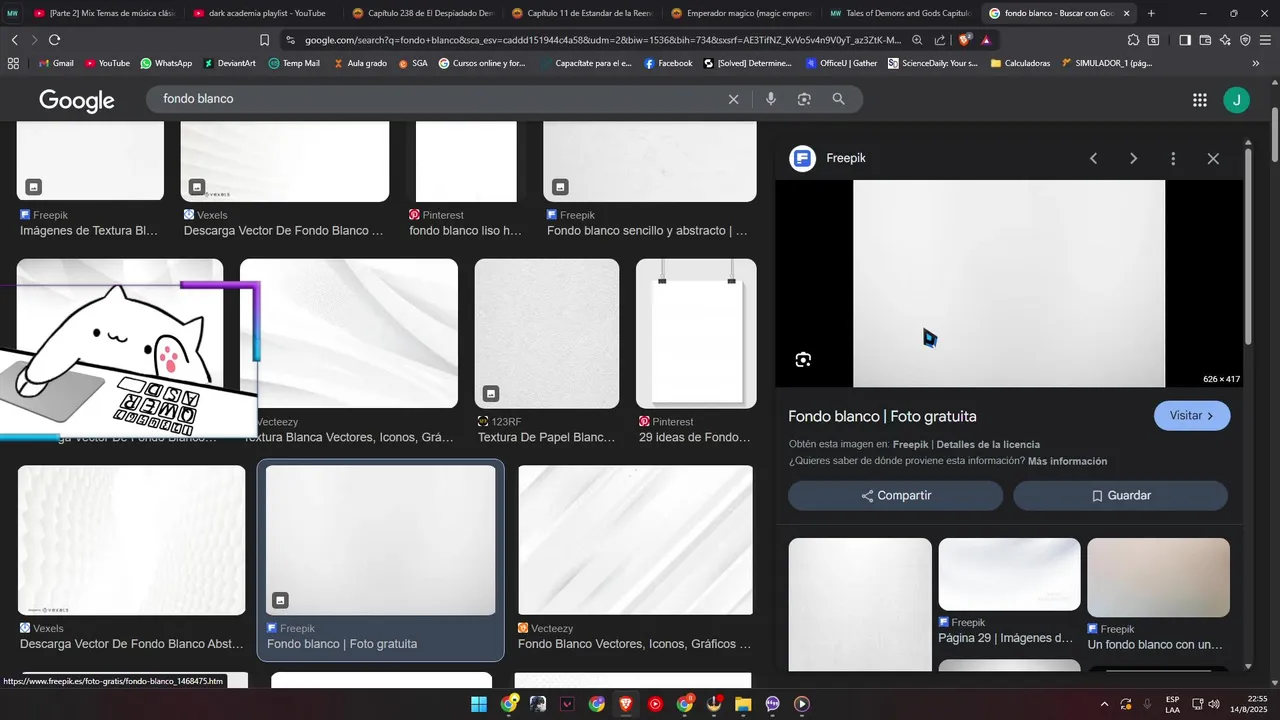Go back to the previous page
The height and width of the screenshot is (720, 1280).
(14, 40)
